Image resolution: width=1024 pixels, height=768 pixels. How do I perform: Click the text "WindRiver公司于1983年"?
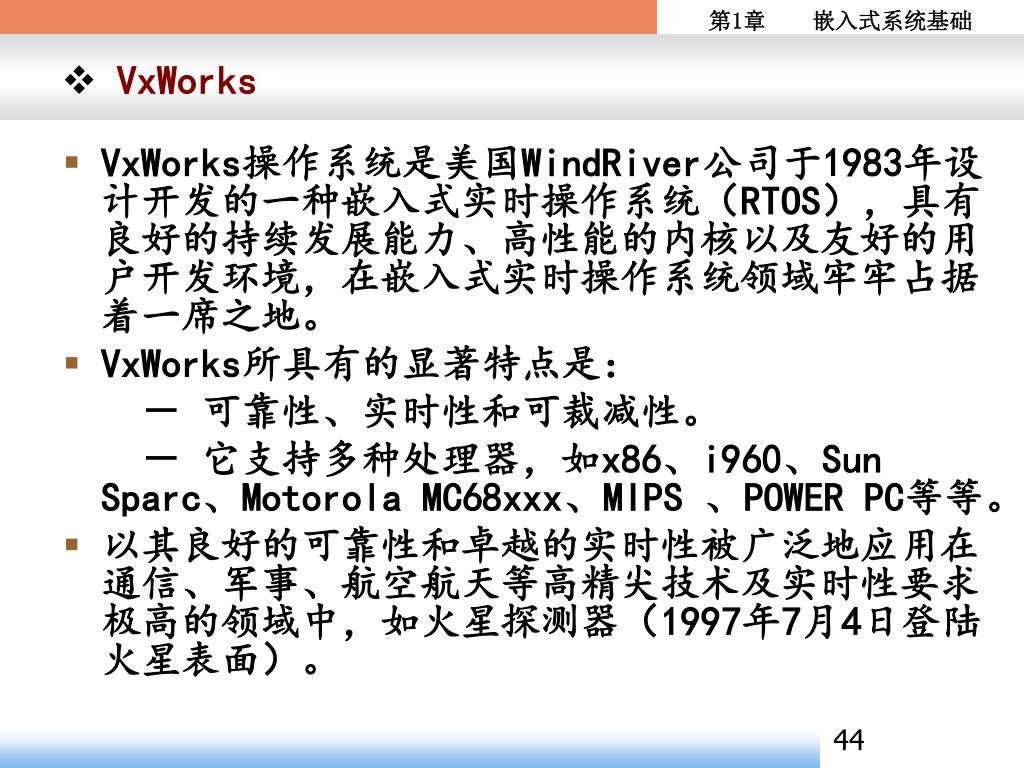730,163
